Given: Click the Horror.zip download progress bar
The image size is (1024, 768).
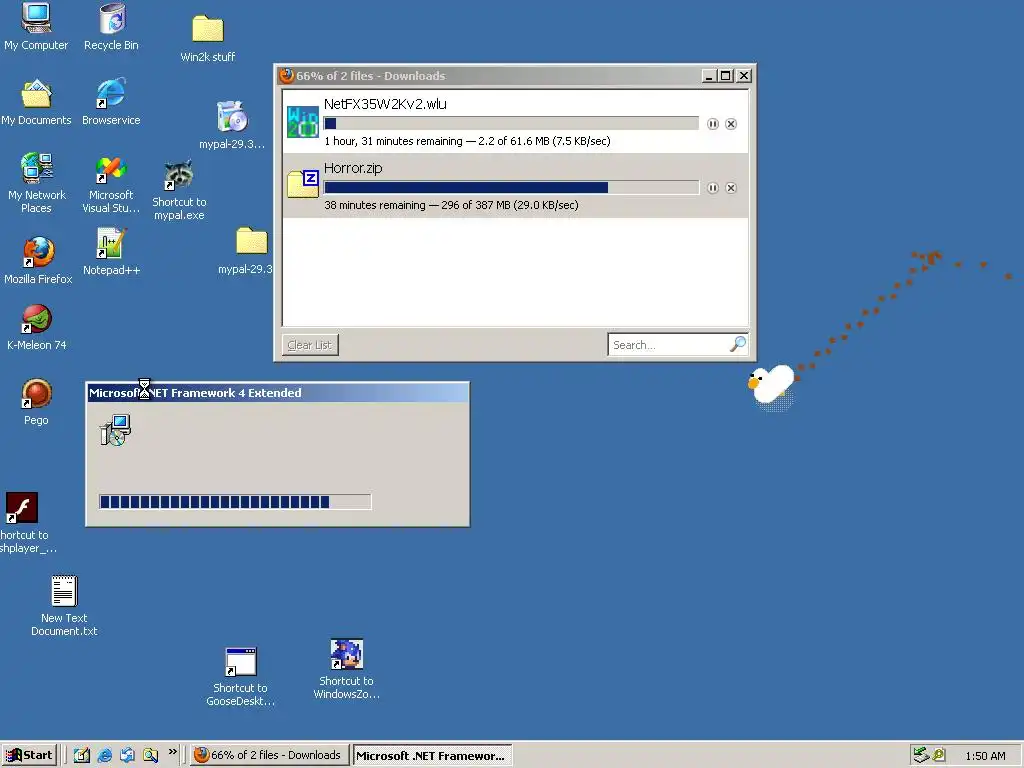Looking at the screenshot, I should [x=511, y=187].
